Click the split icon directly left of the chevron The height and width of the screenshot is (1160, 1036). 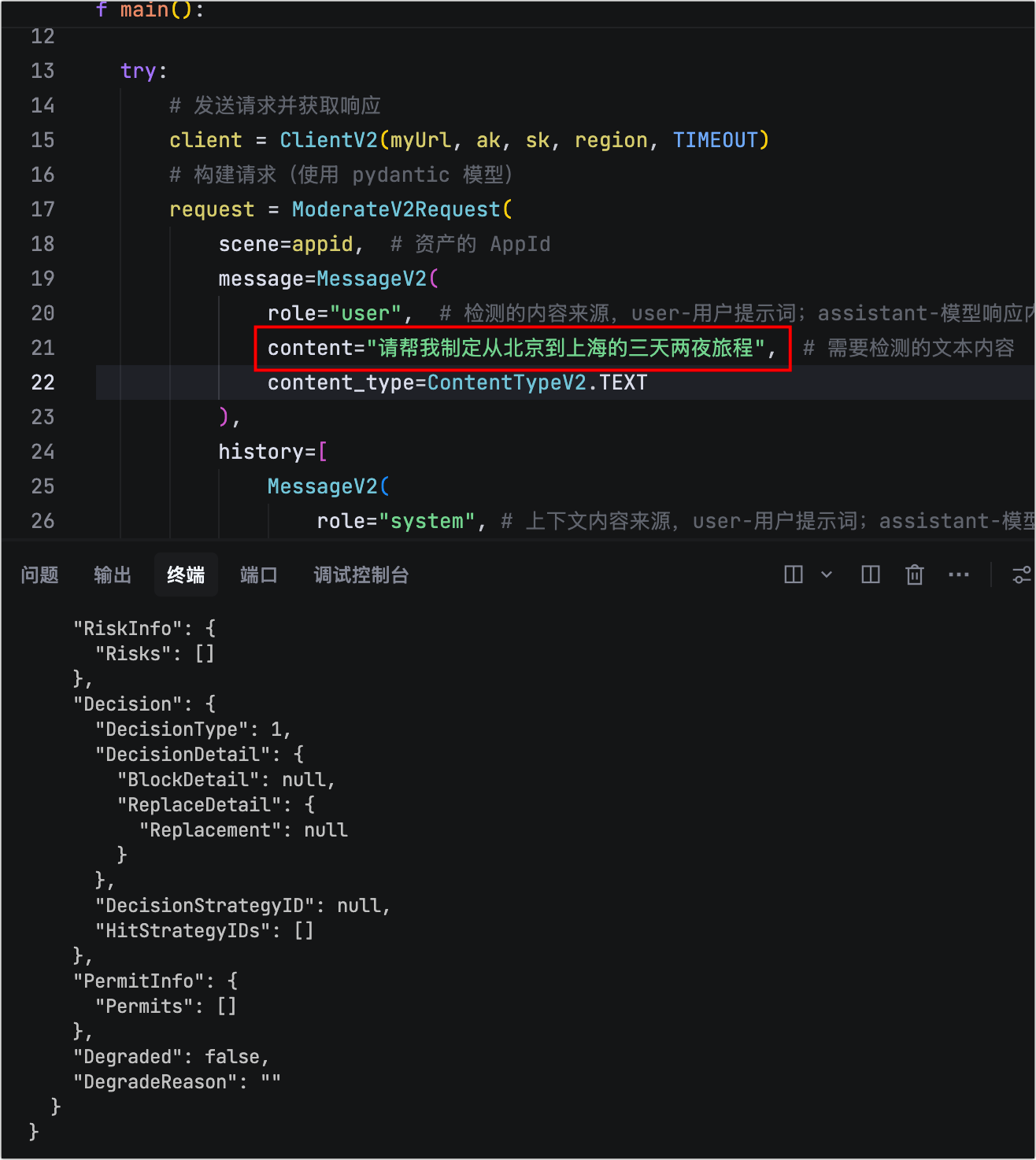pos(793,575)
